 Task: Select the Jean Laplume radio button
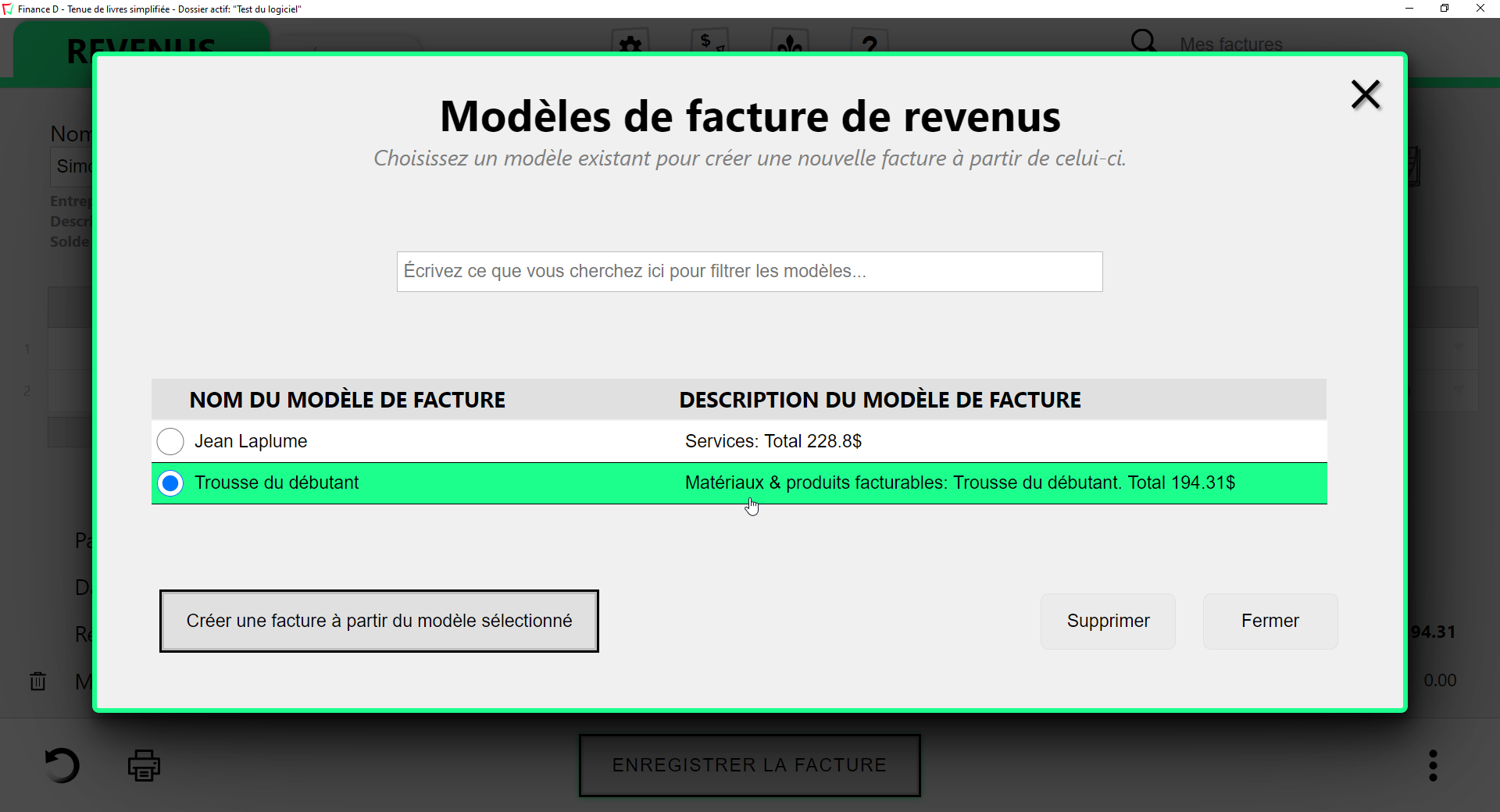[x=170, y=441]
